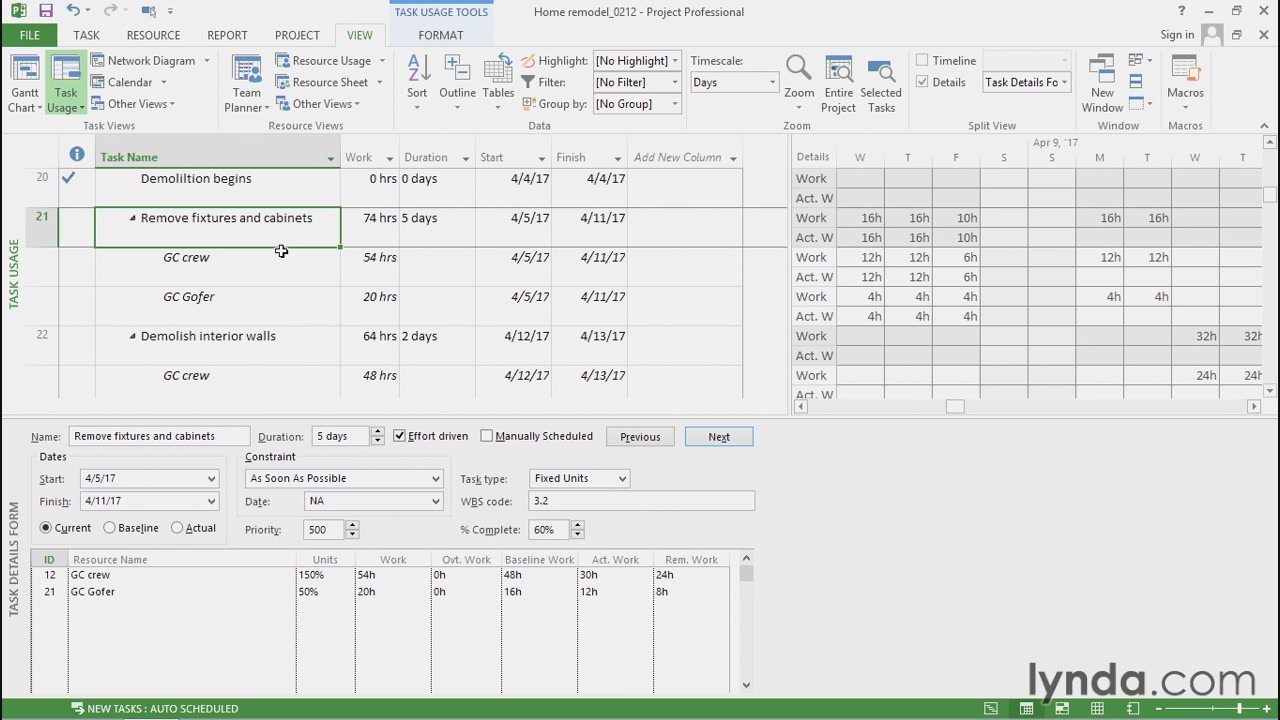Open the Task Details Form dropdown
The image size is (1280, 720).
1064,82
